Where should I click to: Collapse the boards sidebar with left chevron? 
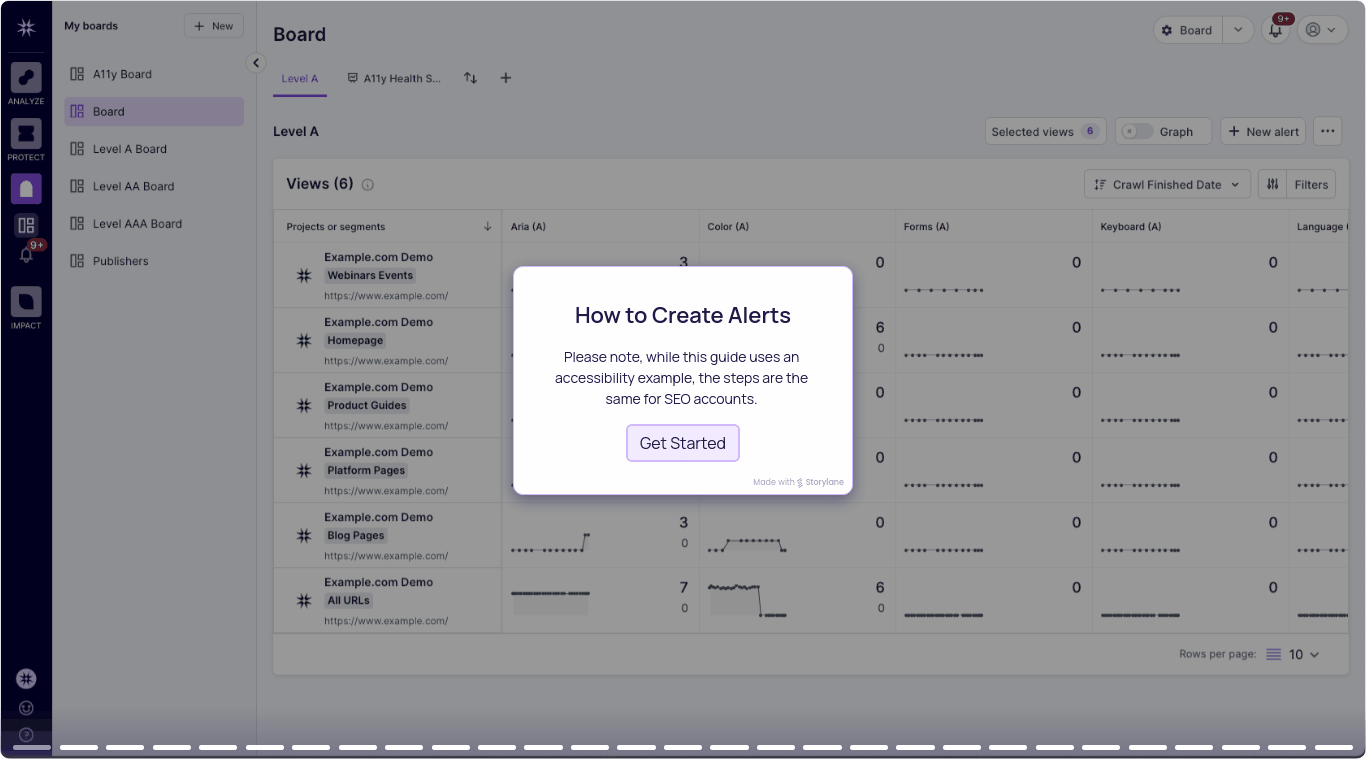click(256, 62)
